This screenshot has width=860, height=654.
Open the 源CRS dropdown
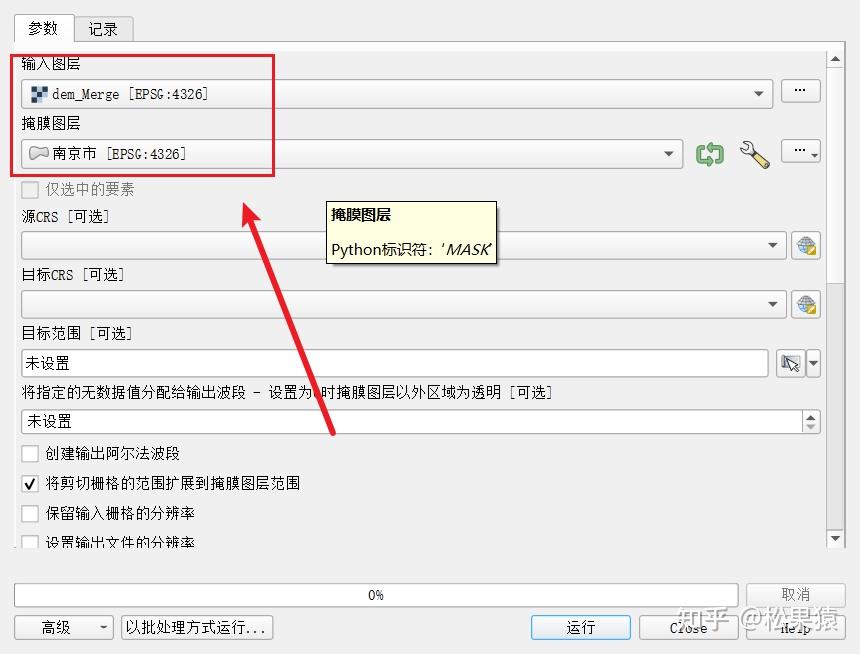(x=775, y=245)
